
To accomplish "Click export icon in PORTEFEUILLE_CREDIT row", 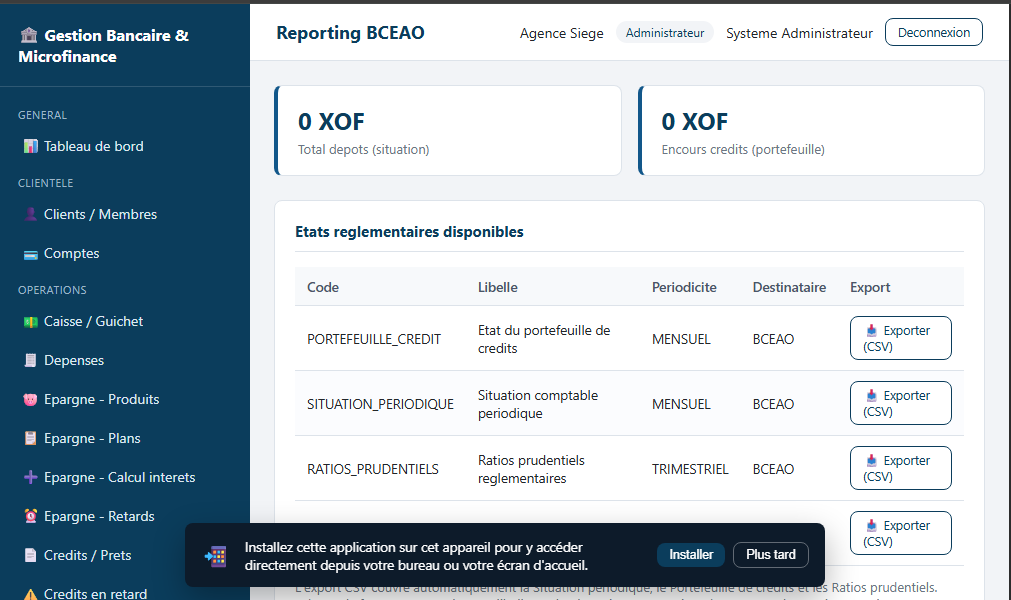I will (872, 331).
